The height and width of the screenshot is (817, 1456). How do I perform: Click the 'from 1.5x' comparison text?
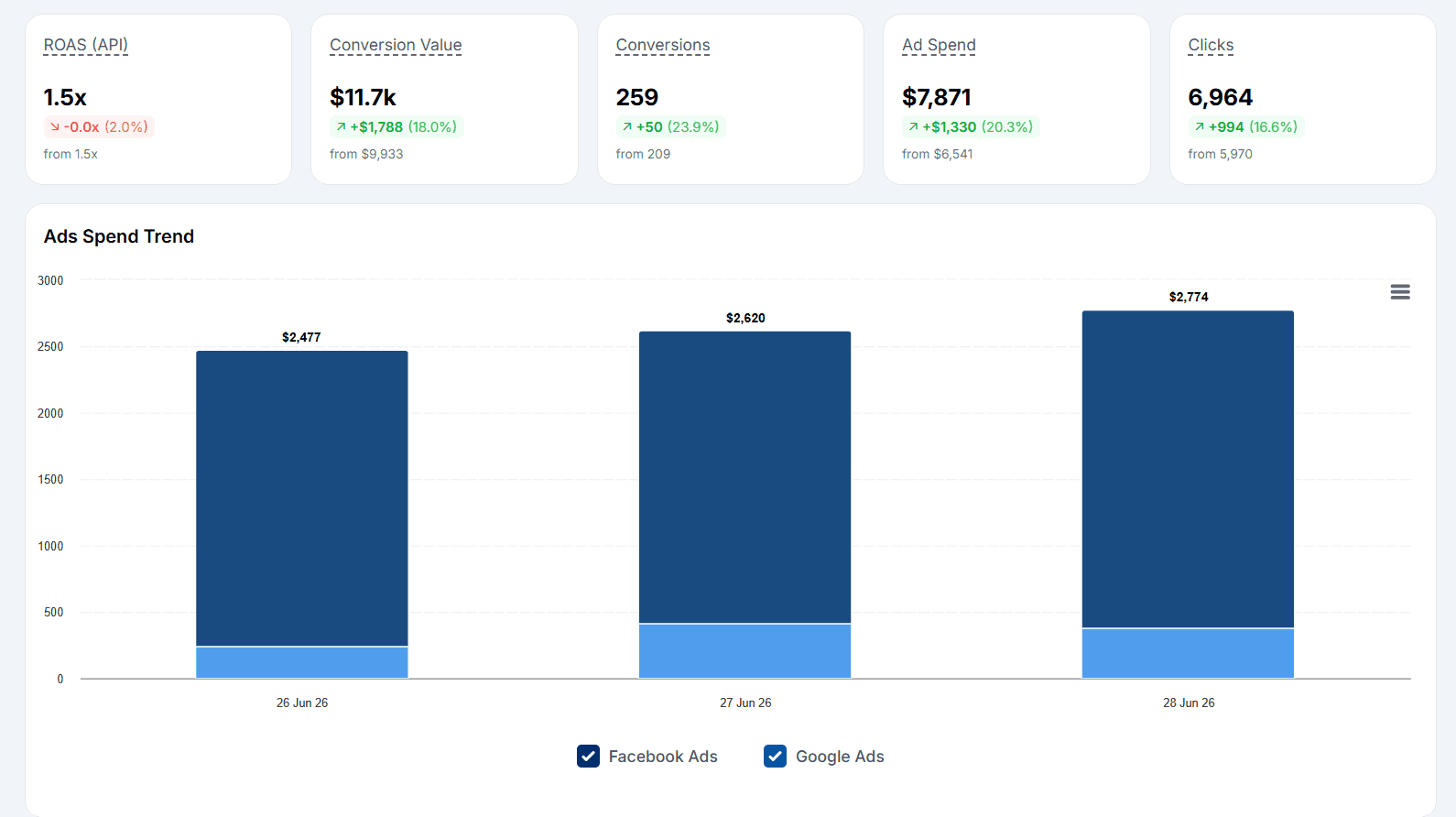71,154
